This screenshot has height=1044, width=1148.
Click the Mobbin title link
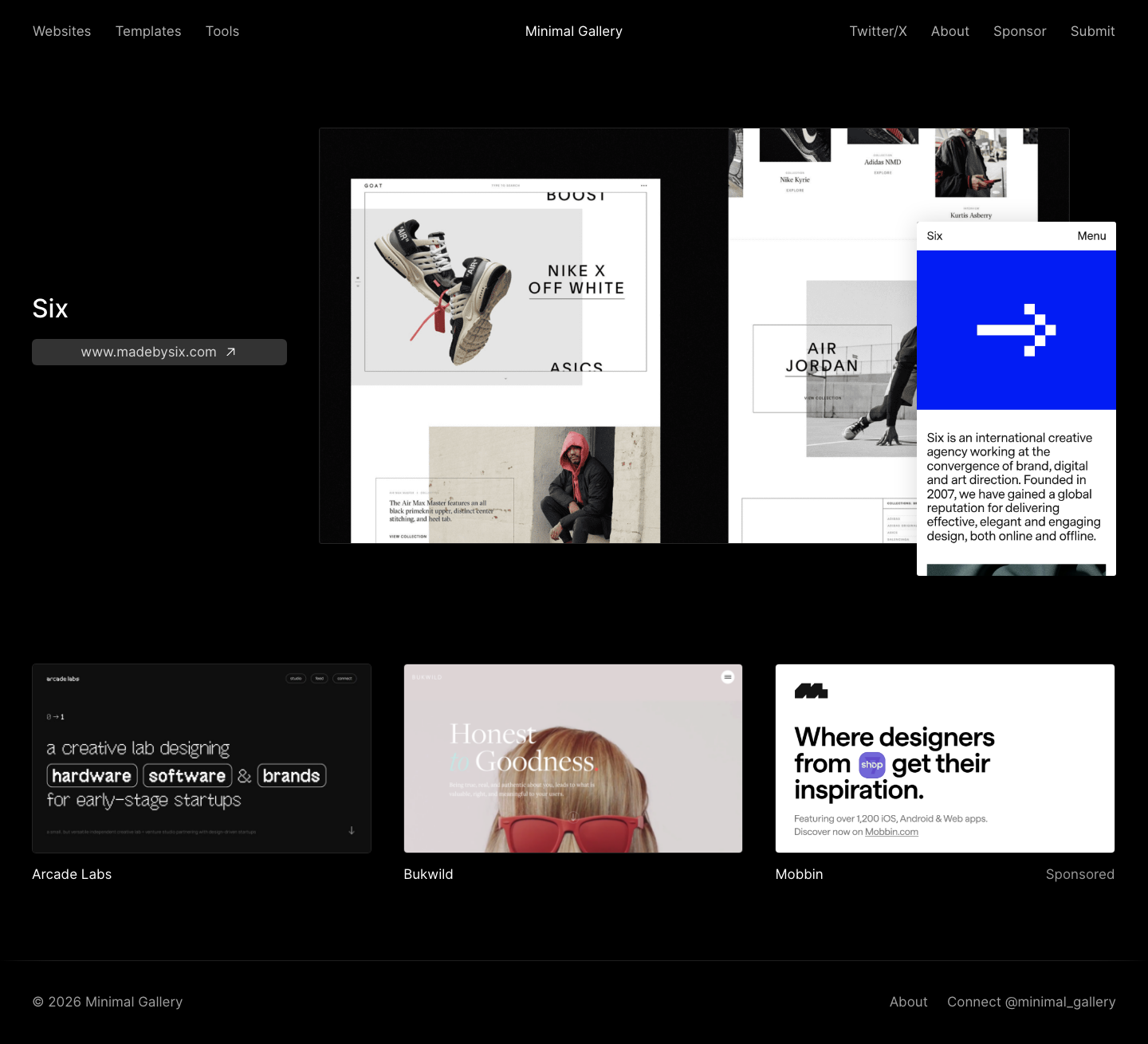(x=799, y=874)
